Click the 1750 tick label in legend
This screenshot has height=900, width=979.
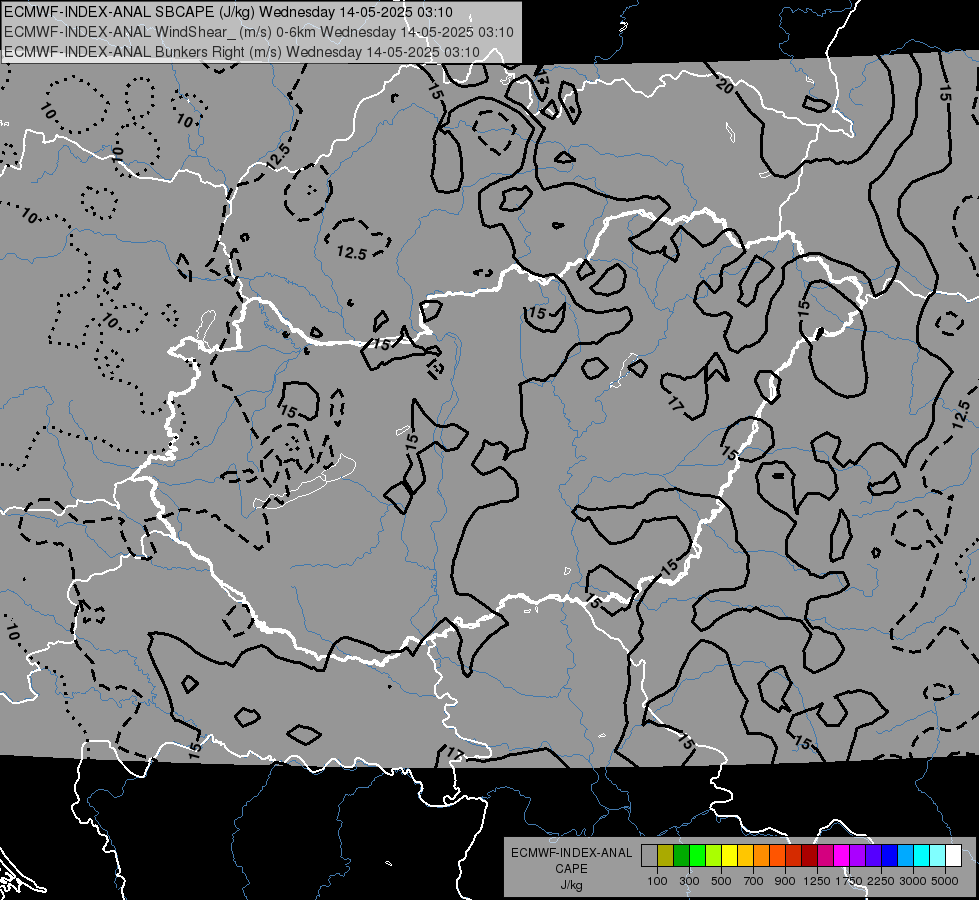tap(849, 881)
